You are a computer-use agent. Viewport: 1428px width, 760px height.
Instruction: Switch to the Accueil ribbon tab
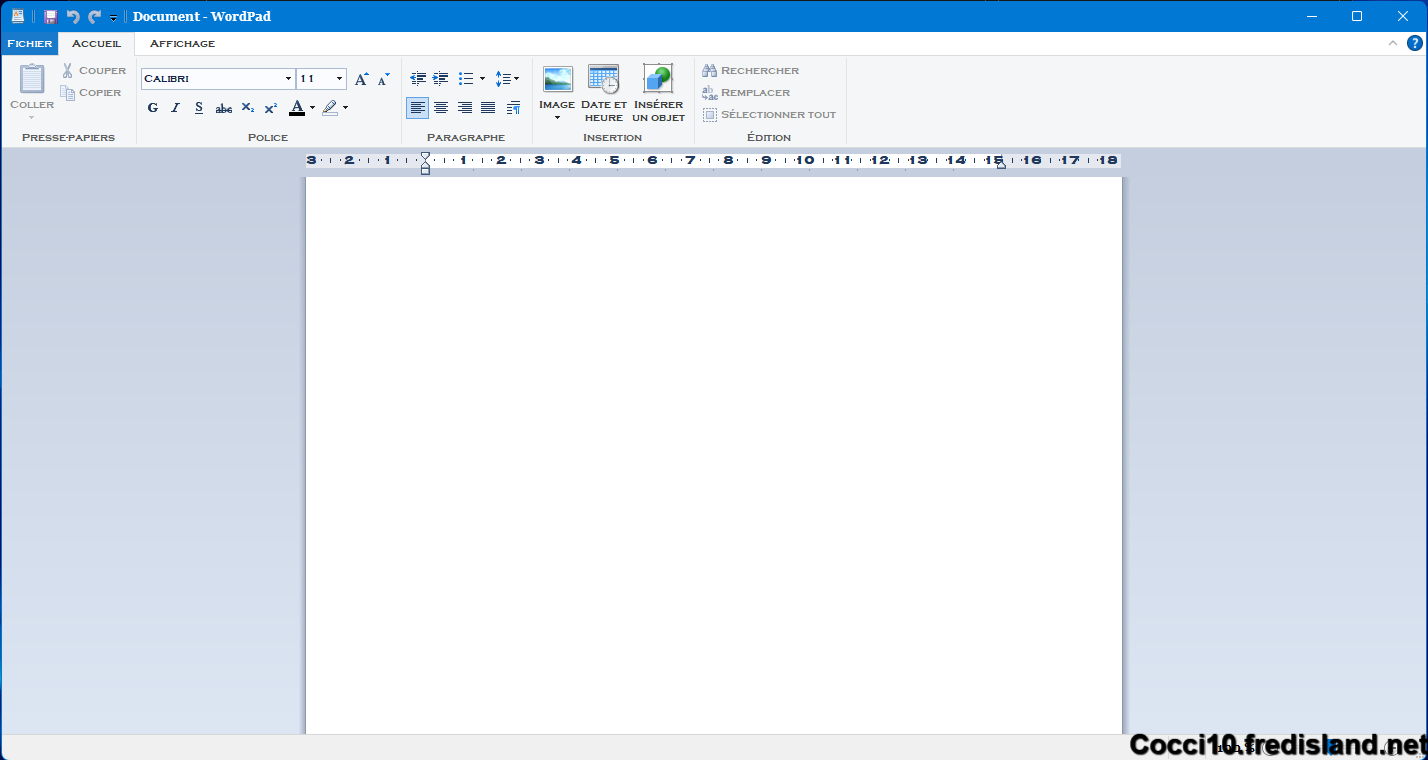click(x=96, y=44)
